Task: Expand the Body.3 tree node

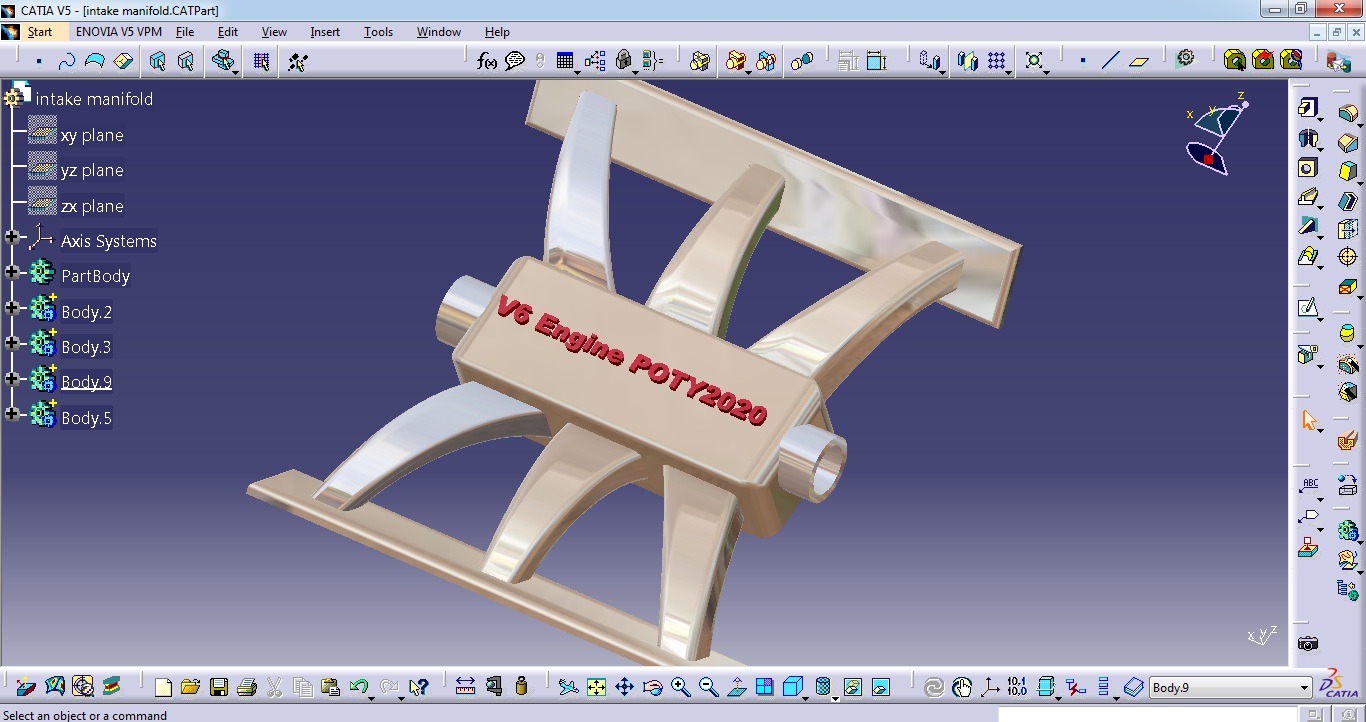Action: [x=12, y=343]
